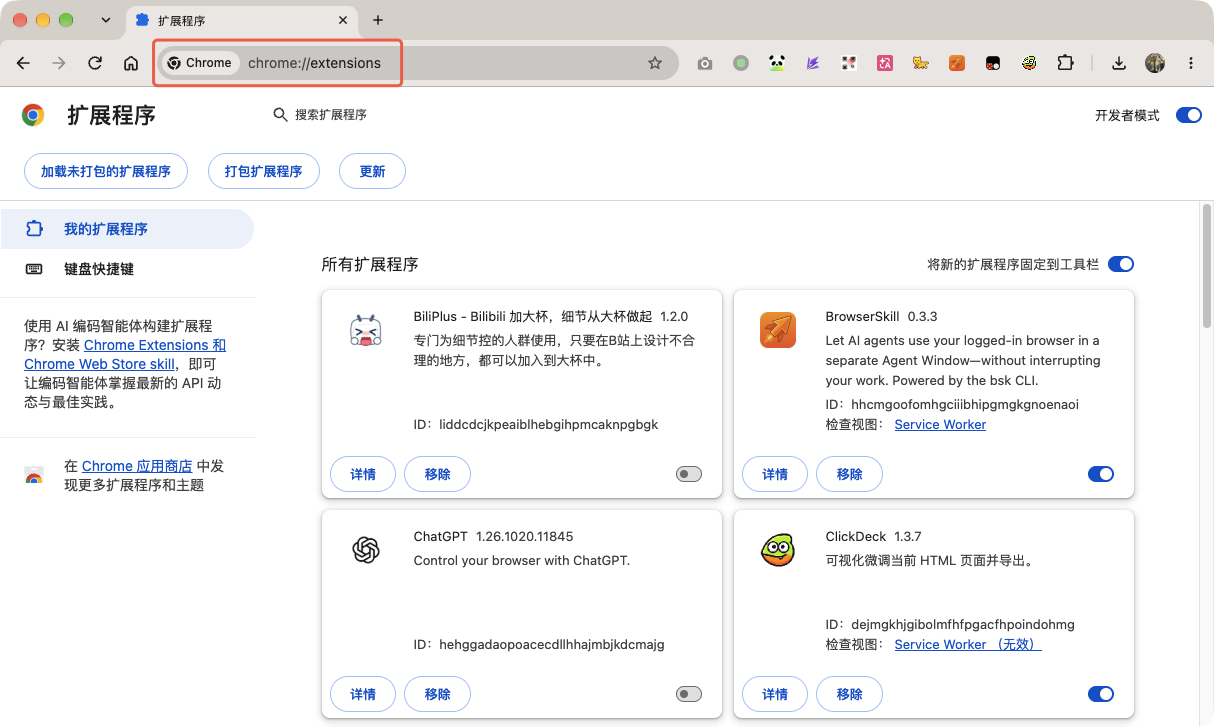Enable the ChatGPT extension toggle
1214x727 pixels.
coord(689,694)
